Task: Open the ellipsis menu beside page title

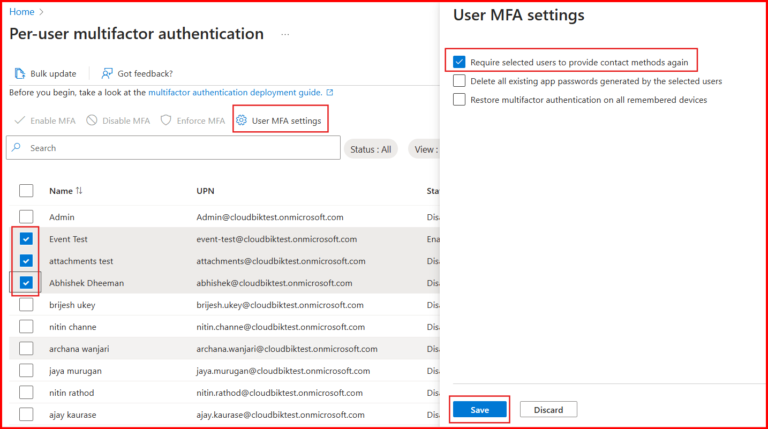Action: pos(285,34)
